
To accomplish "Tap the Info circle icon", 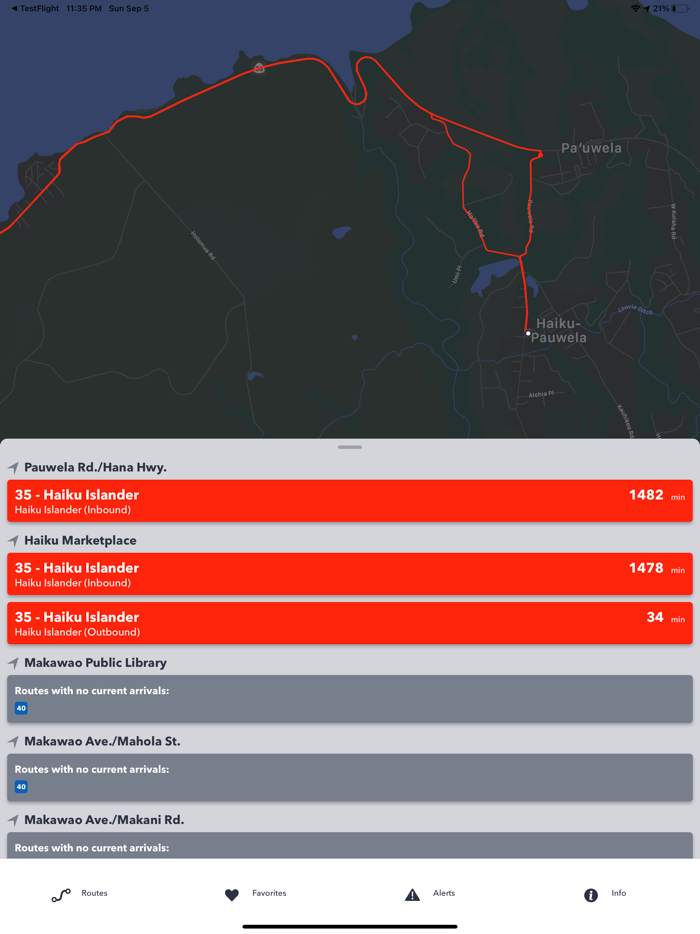I will 590,895.
